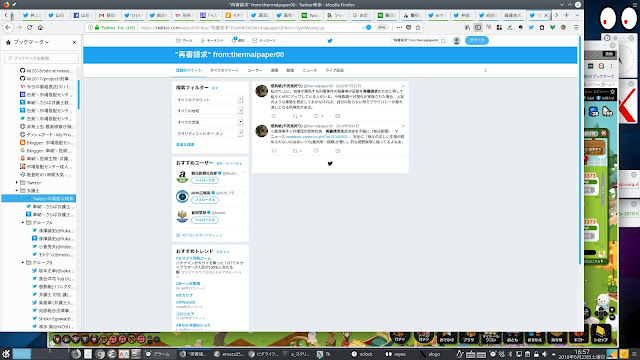Click the bookmarks search field
This screenshot has height=360, width=640.
click(41, 58)
